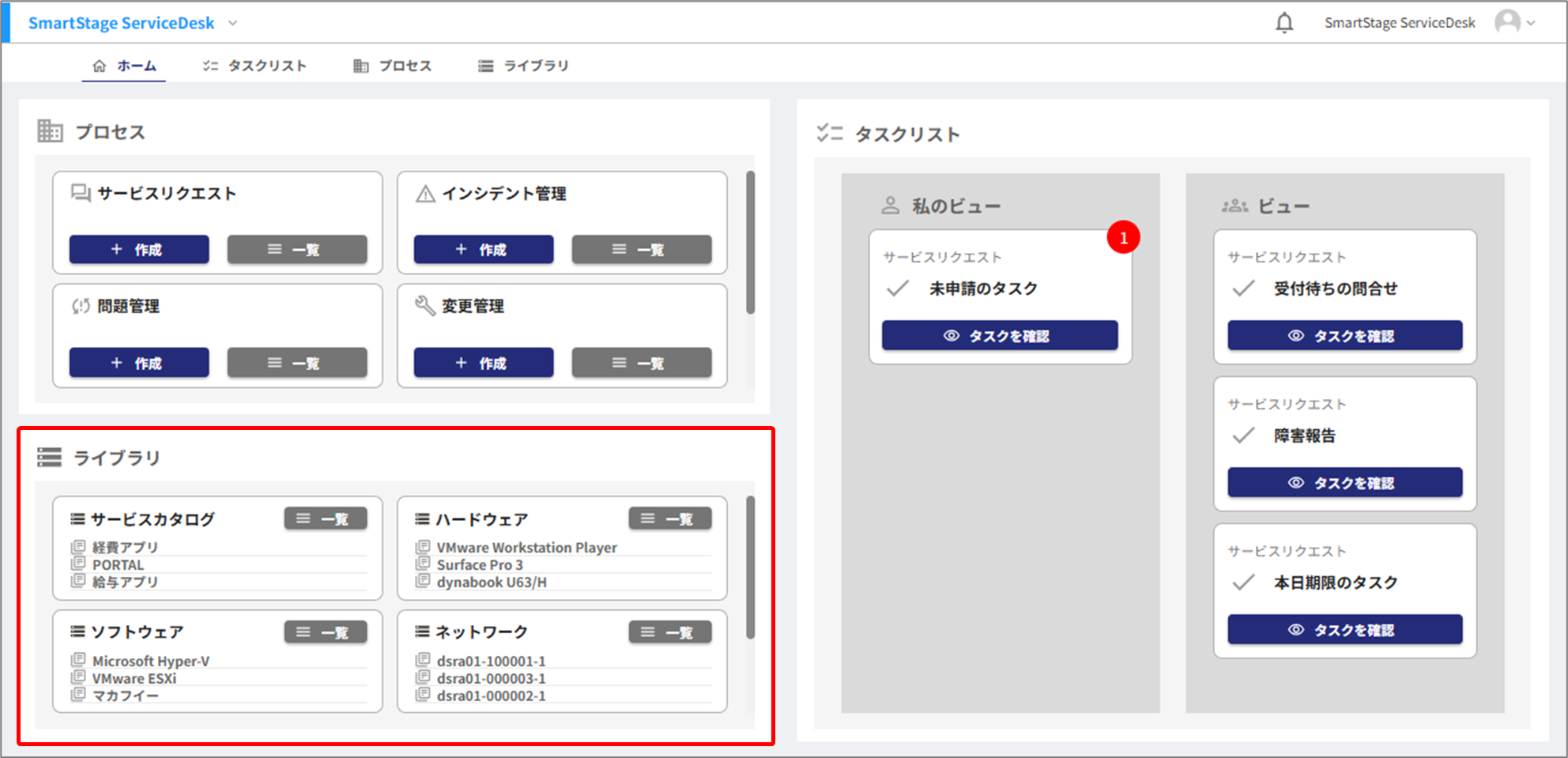Click the library panel vertical scrollbar

(x=750, y=567)
